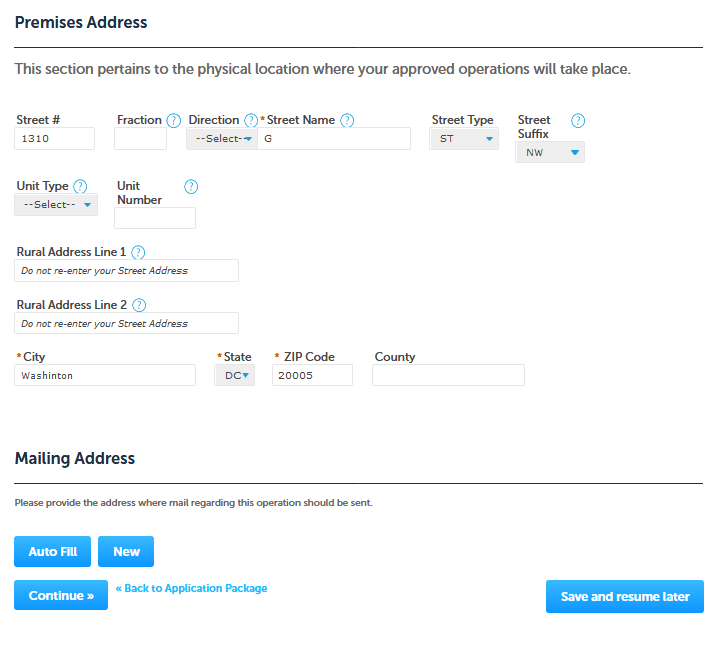Focus the ZIP Code field
718x646 pixels.
pos(312,375)
